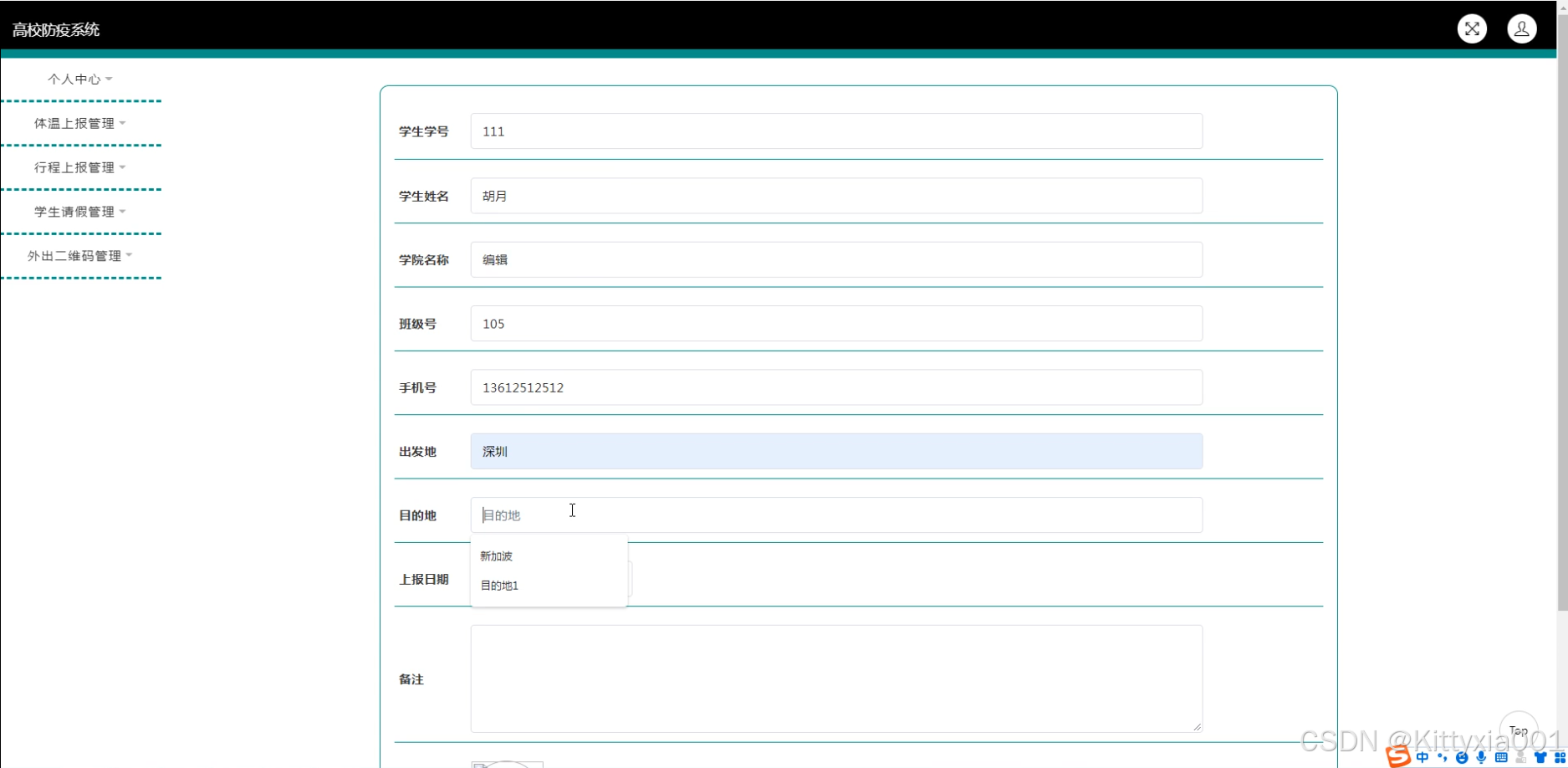Click the 高校防疫系统 title
The image size is (1568, 768).
56,30
